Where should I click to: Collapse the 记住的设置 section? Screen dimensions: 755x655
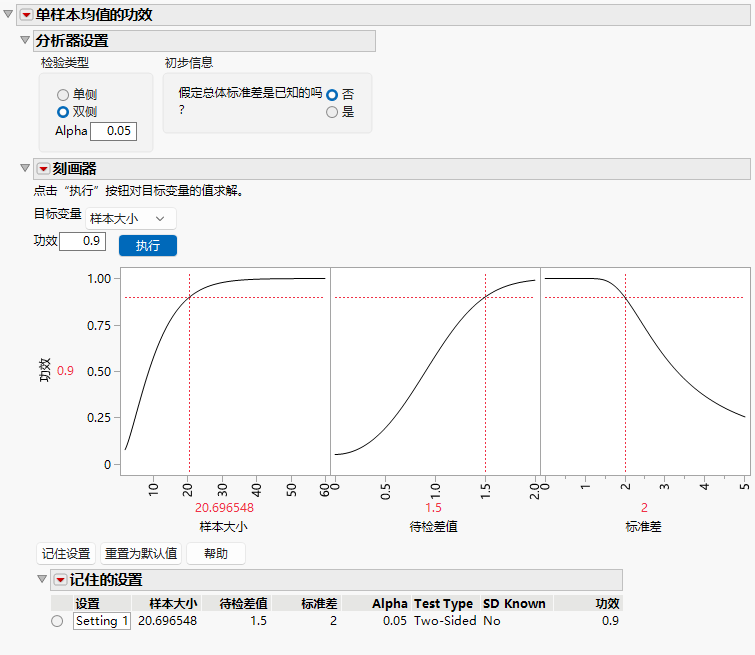[42, 579]
